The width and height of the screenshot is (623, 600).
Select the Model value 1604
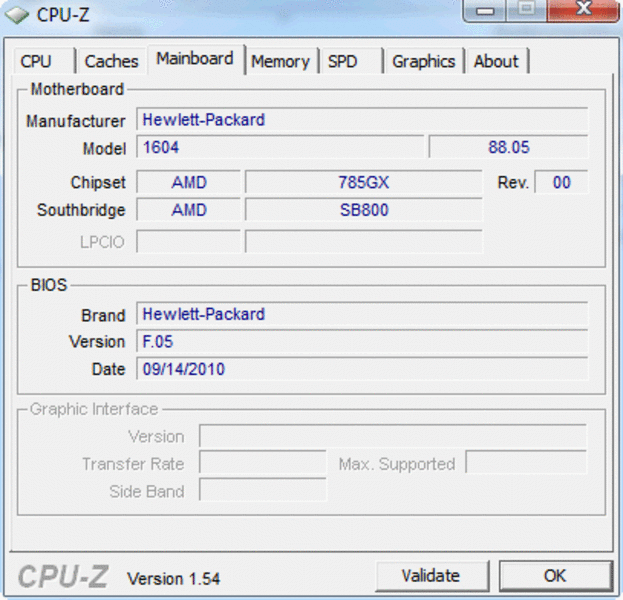280,147
